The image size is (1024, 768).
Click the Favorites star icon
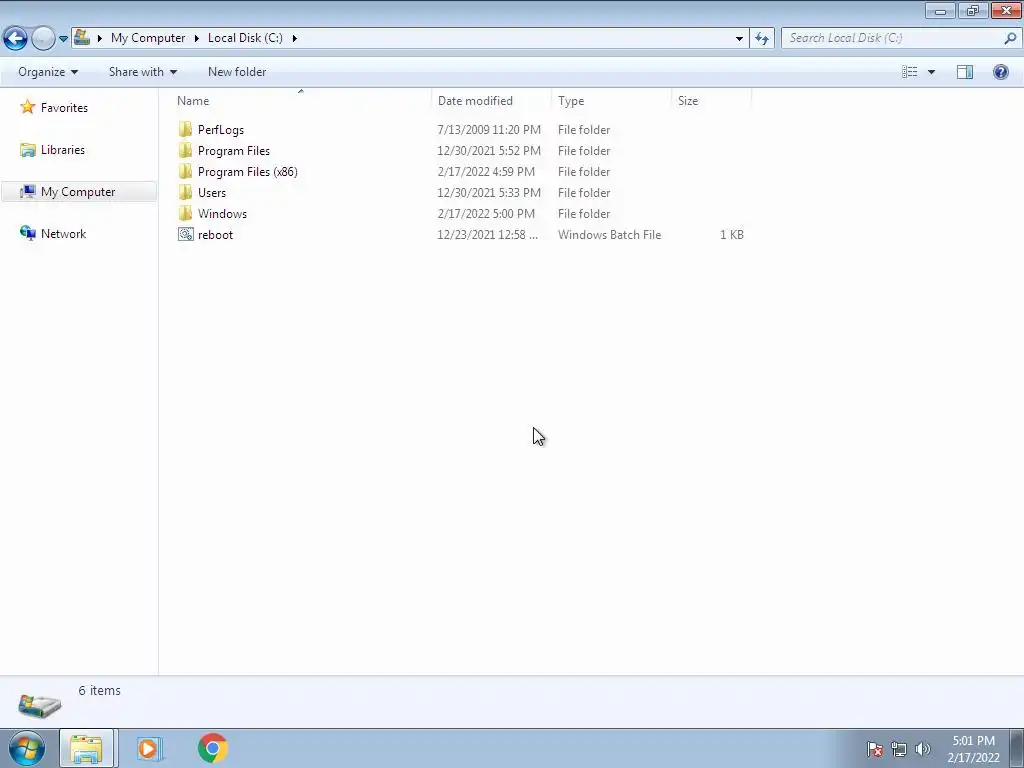(27, 106)
